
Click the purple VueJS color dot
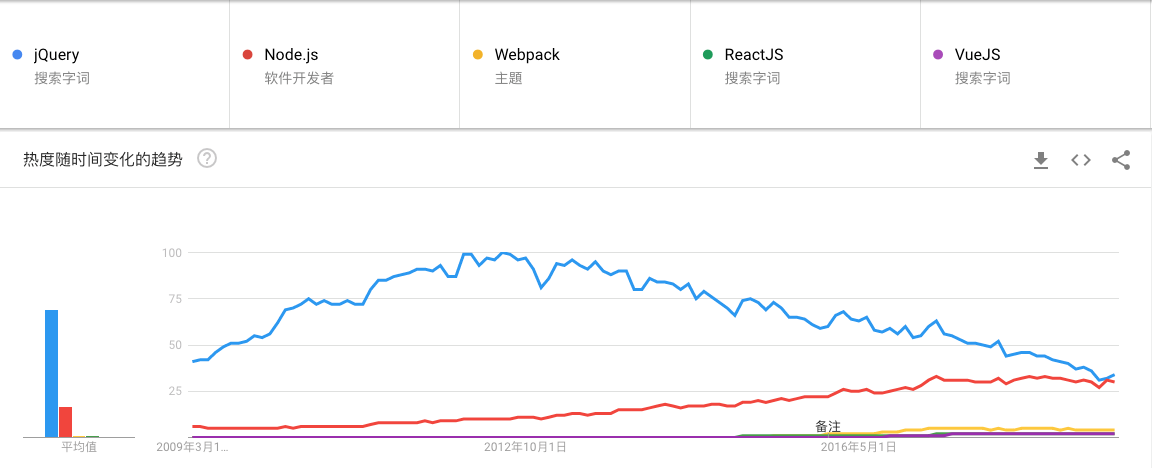pos(937,55)
